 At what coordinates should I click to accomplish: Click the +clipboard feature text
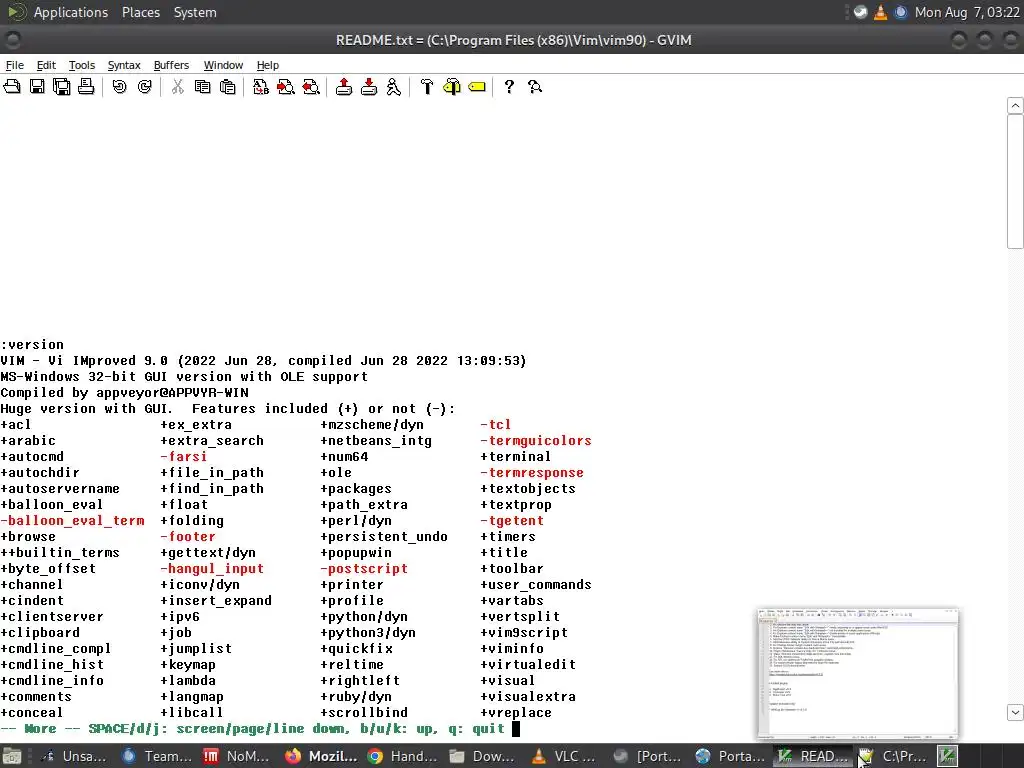click(x=40, y=633)
